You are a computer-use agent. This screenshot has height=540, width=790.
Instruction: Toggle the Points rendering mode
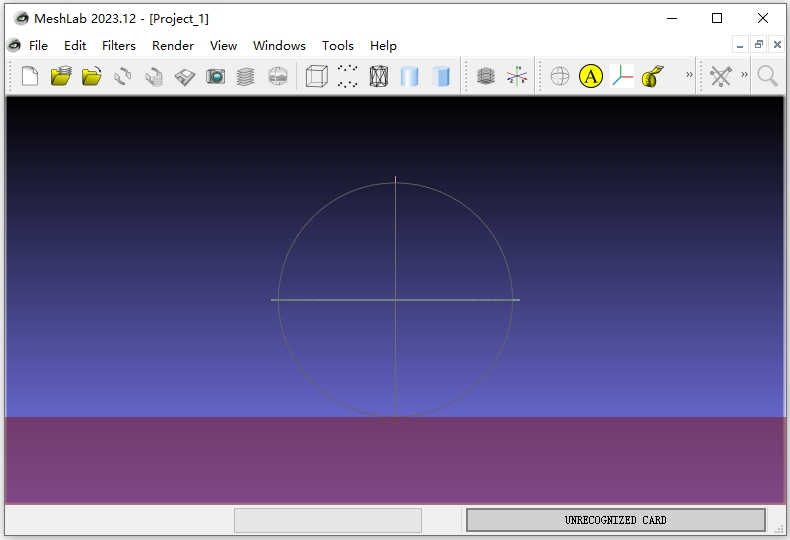[x=347, y=76]
